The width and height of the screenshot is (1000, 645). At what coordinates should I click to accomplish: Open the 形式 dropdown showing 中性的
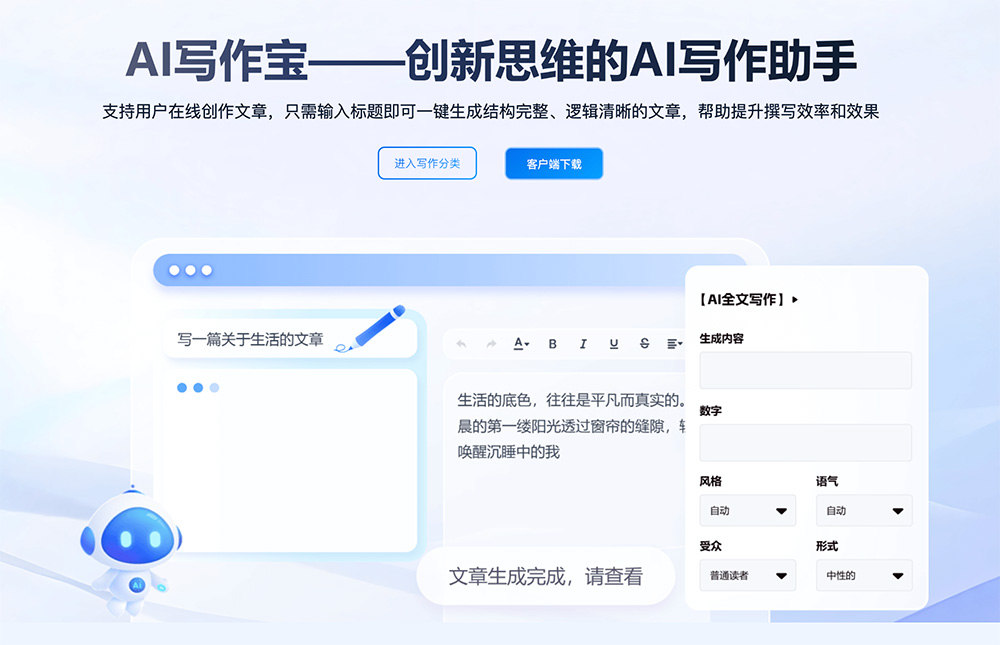click(x=863, y=575)
